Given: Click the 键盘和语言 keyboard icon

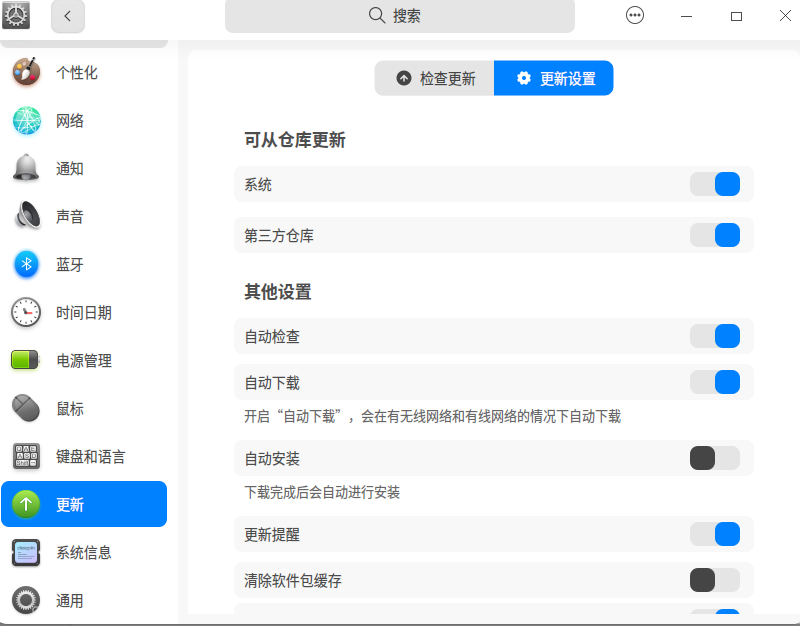Looking at the screenshot, I should [x=26, y=456].
